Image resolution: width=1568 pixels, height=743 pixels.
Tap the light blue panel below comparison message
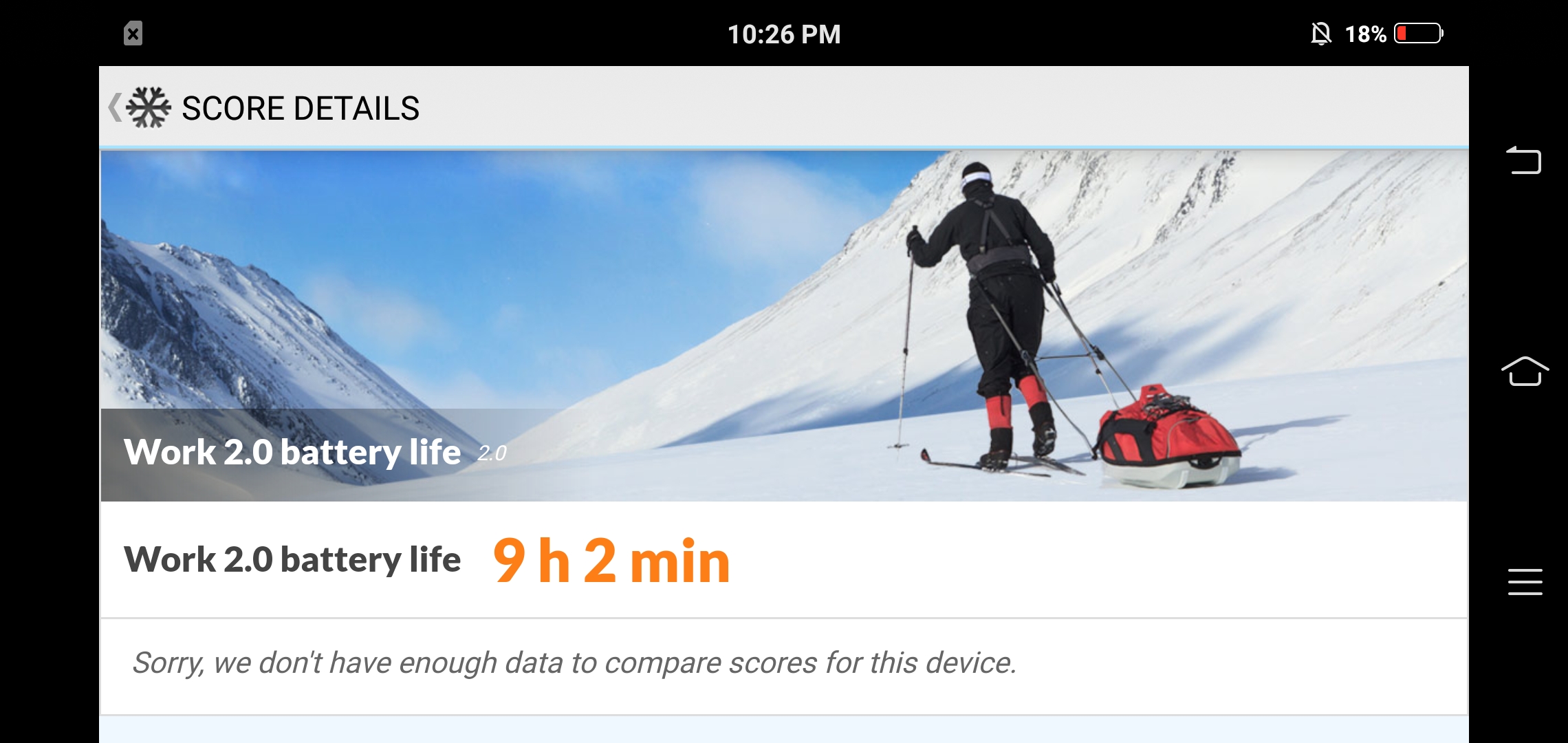[x=784, y=730]
